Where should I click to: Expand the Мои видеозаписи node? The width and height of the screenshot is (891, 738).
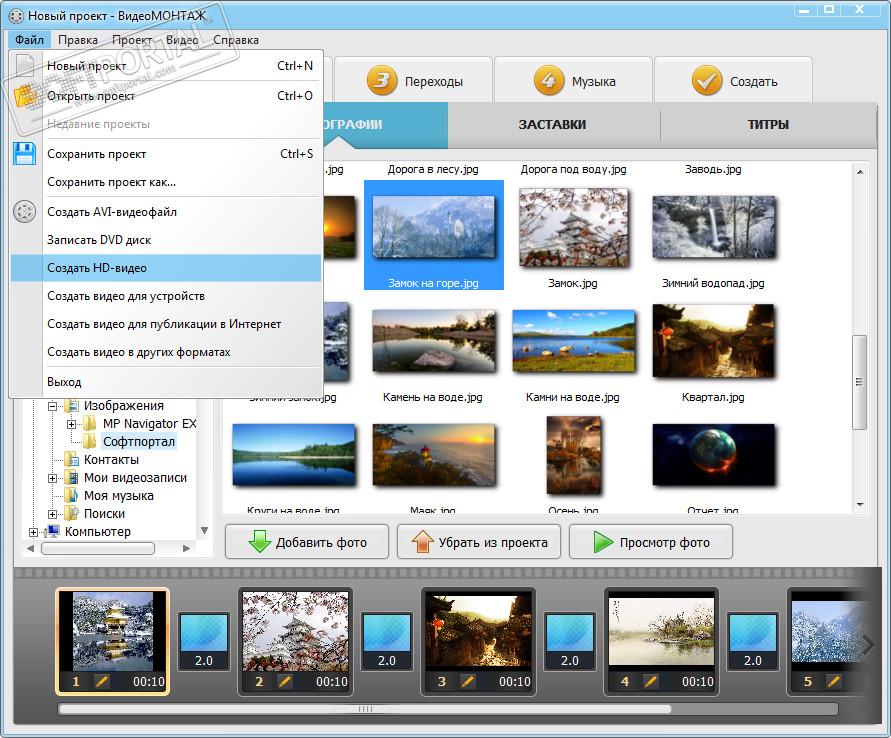coord(52,478)
